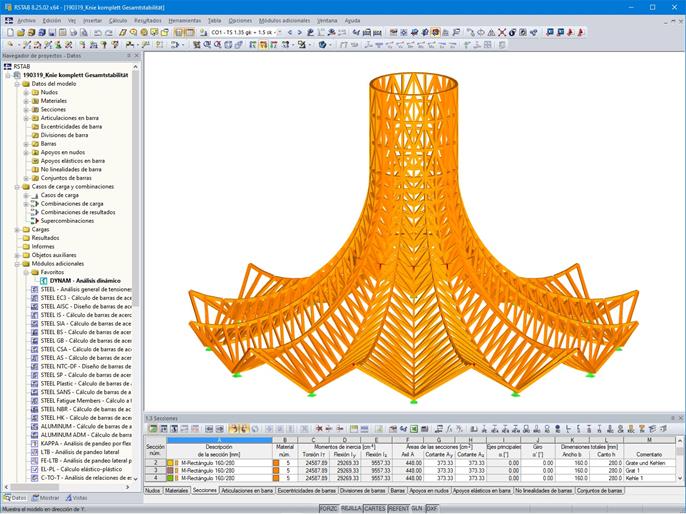Image resolution: width=686 pixels, height=514 pixels.
Task: Click the RSTAB root icon in navigator
Action: 7,66
